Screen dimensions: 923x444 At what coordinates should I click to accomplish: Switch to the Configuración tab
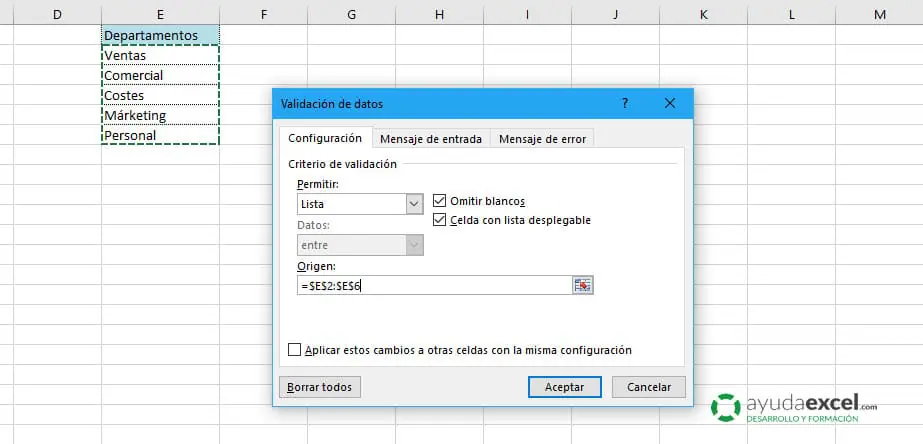click(x=325, y=138)
